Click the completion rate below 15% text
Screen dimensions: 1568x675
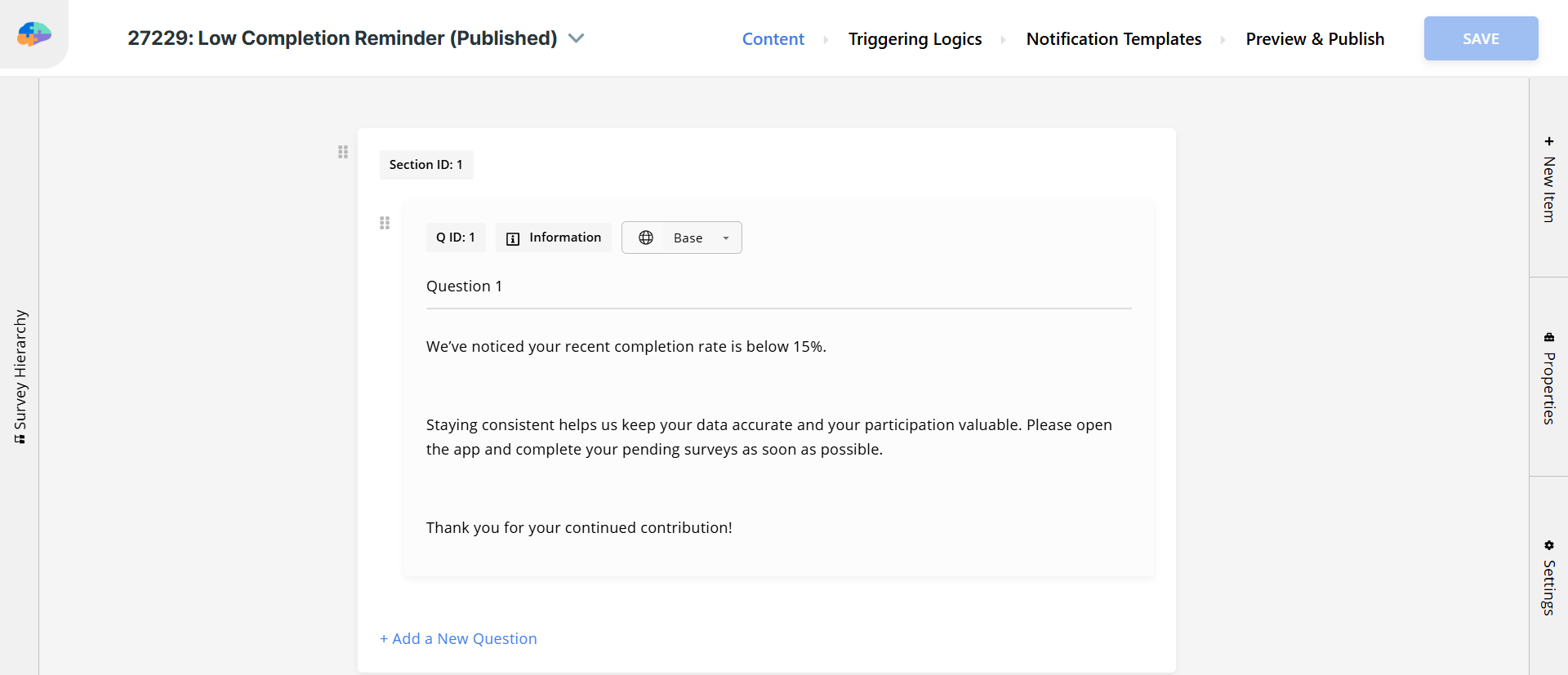tap(626, 347)
